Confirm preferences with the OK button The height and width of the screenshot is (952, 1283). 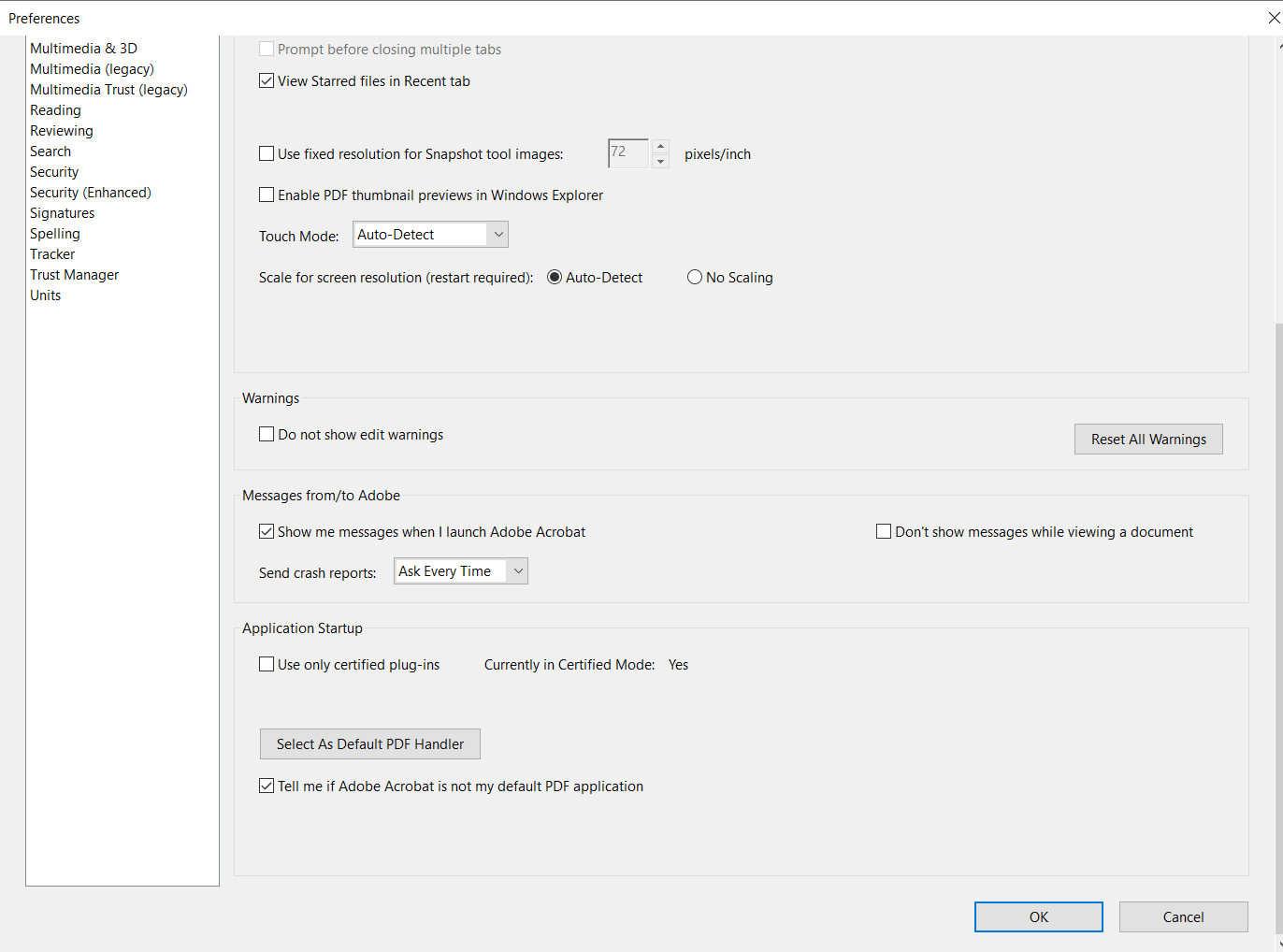1038,916
